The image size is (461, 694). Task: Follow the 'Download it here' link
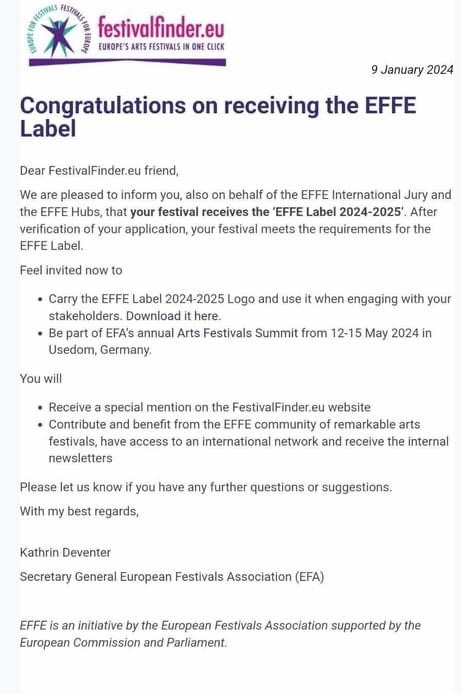click(173, 316)
